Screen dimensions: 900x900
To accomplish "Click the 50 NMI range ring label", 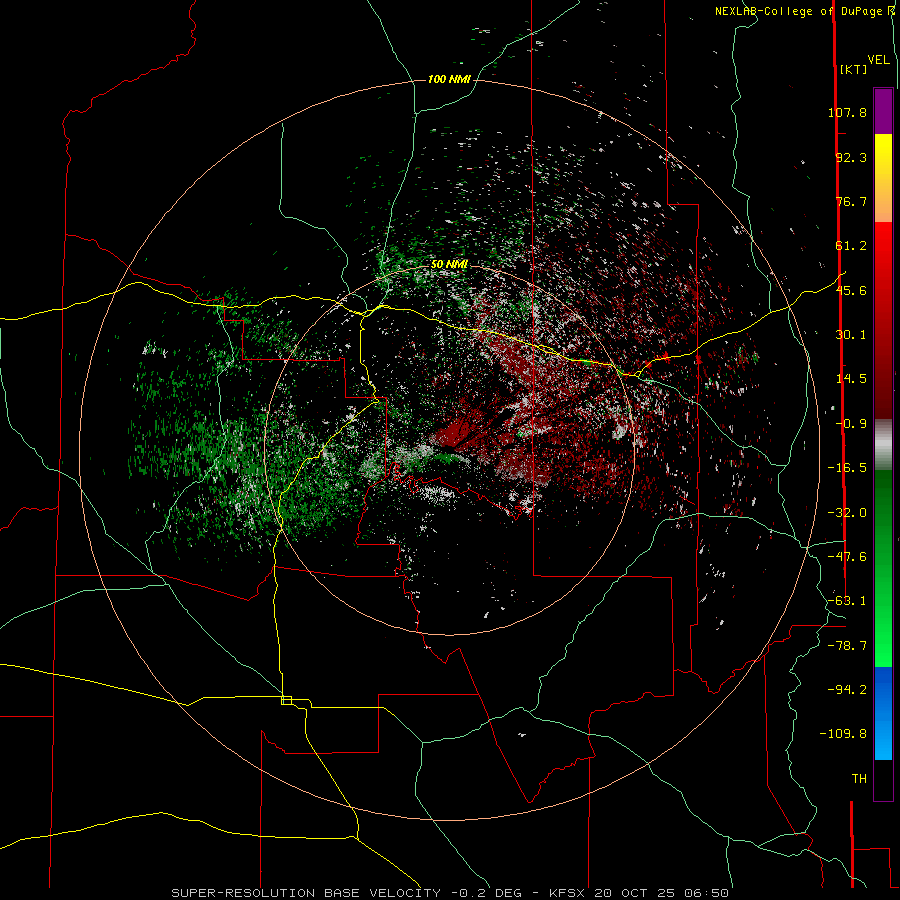I will (x=449, y=264).
